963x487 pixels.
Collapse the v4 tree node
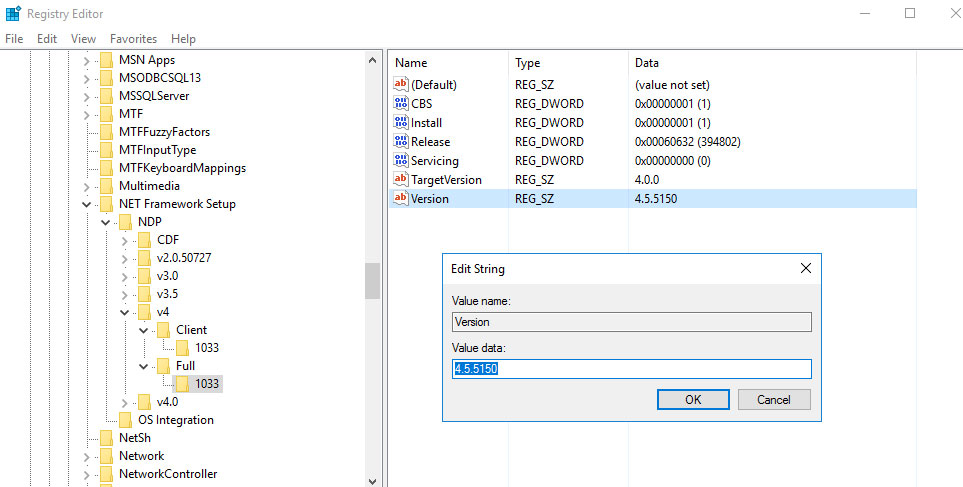125,313
